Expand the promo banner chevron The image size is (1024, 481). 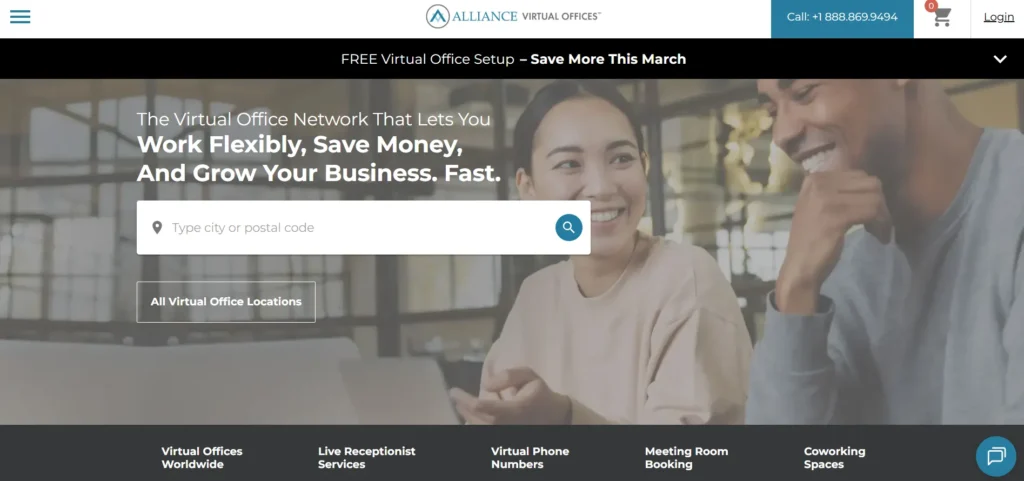[1000, 59]
